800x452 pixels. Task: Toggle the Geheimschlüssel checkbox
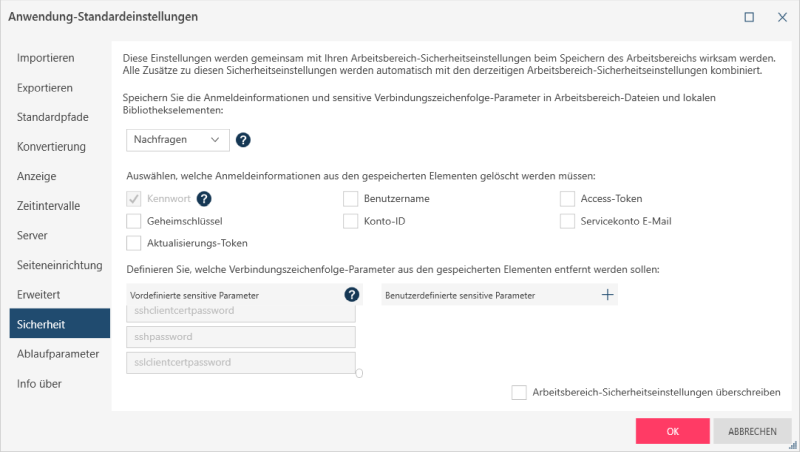pos(134,221)
